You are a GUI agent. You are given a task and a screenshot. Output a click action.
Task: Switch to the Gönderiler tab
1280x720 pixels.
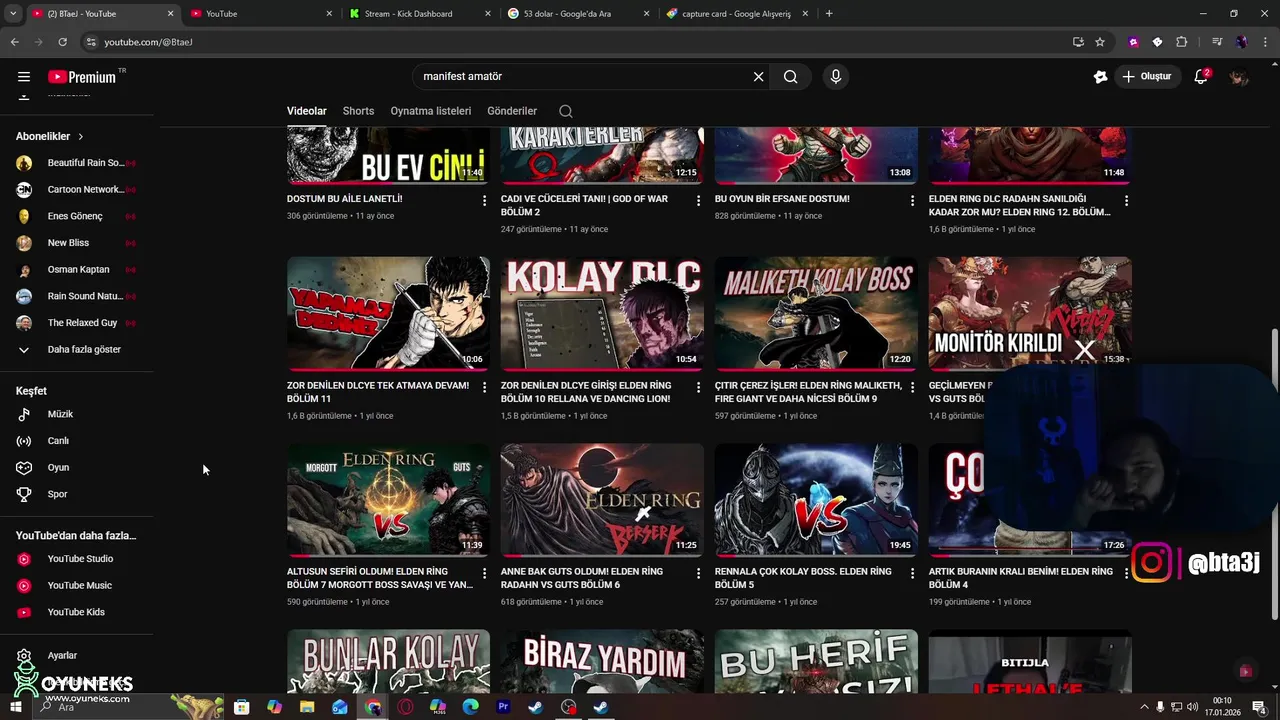pyautogui.click(x=512, y=111)
